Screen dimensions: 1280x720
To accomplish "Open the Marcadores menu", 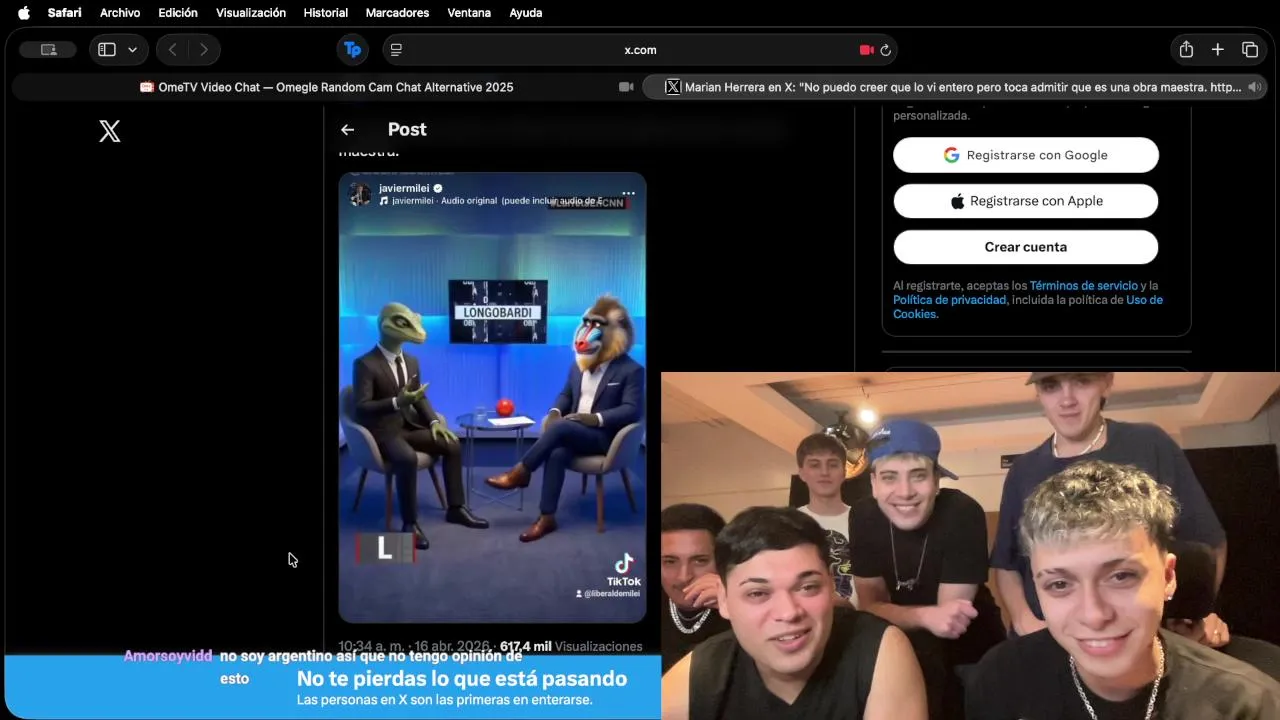I will tap(397, 13).
